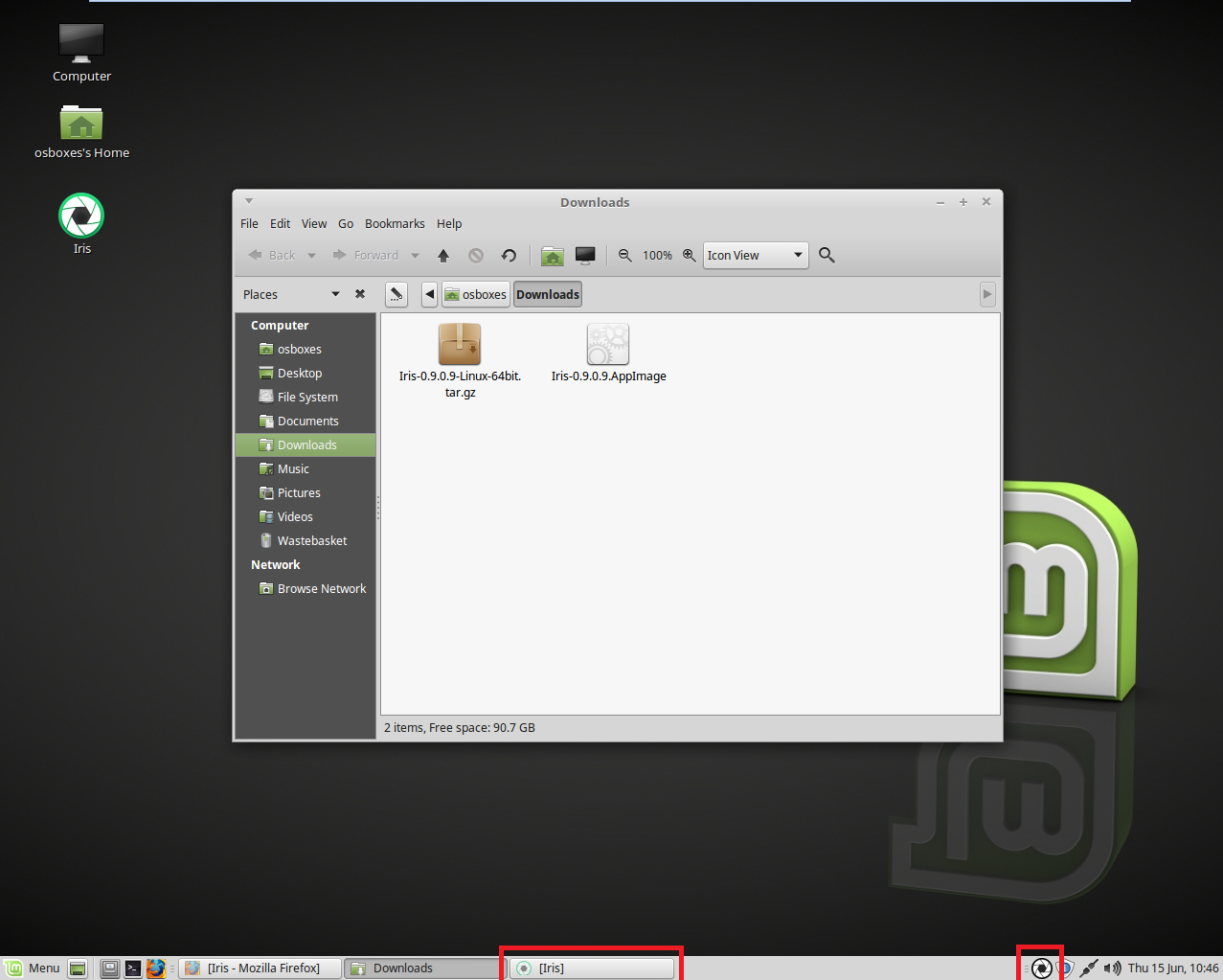Screen dimensions: 1223x980
Task: Select Documents in the Places sidebar
Action: pyautogui.click(x=307, y=422)
